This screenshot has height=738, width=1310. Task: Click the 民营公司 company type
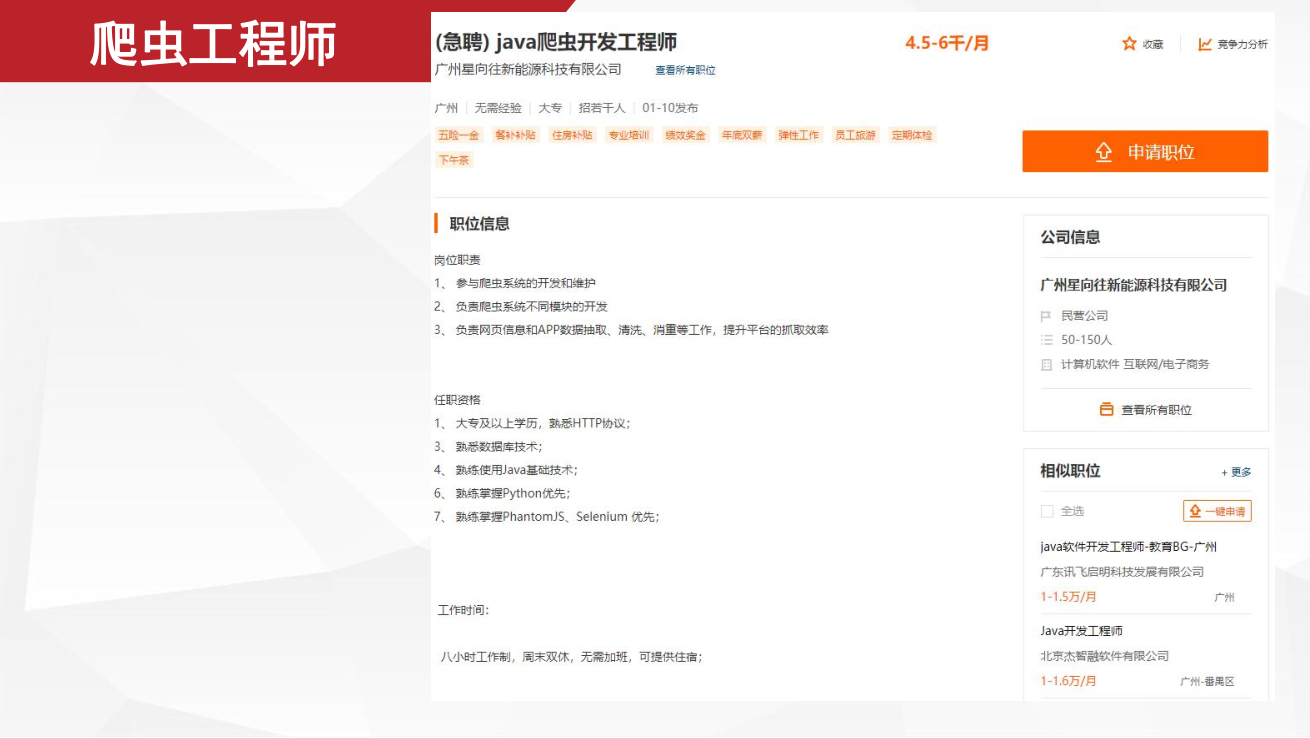click(x=1085, y=316)
